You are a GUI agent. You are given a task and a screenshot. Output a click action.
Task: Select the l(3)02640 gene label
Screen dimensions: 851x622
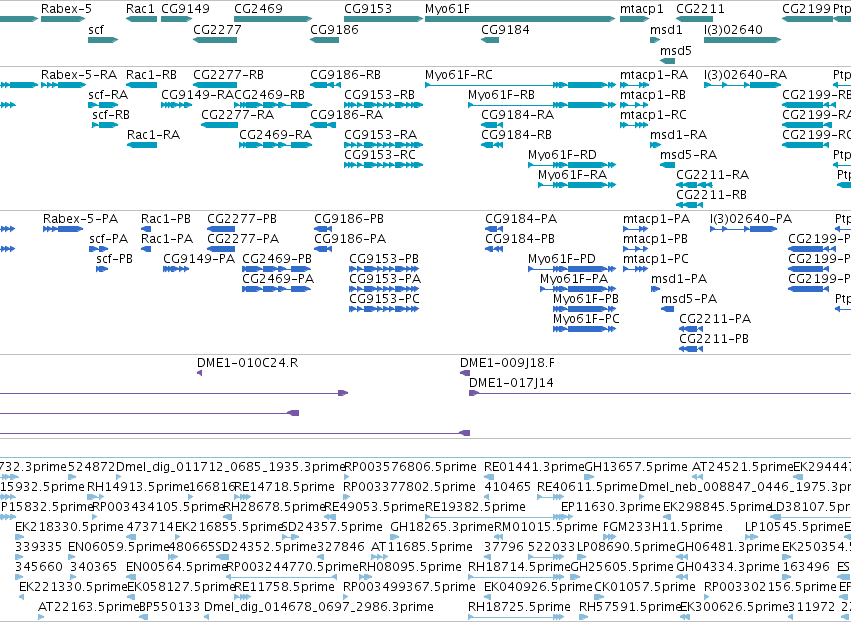point(733,30)
